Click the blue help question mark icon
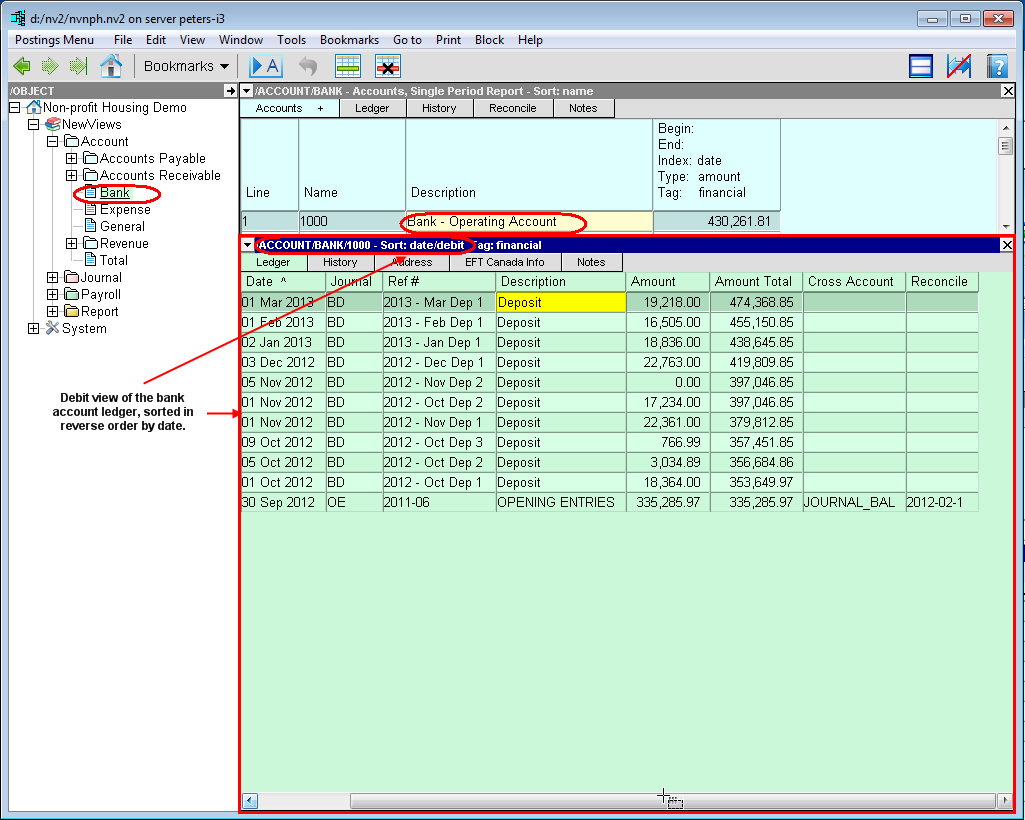Image resolution: width=1025 pixels, height=820 pixels. point(997,66)
